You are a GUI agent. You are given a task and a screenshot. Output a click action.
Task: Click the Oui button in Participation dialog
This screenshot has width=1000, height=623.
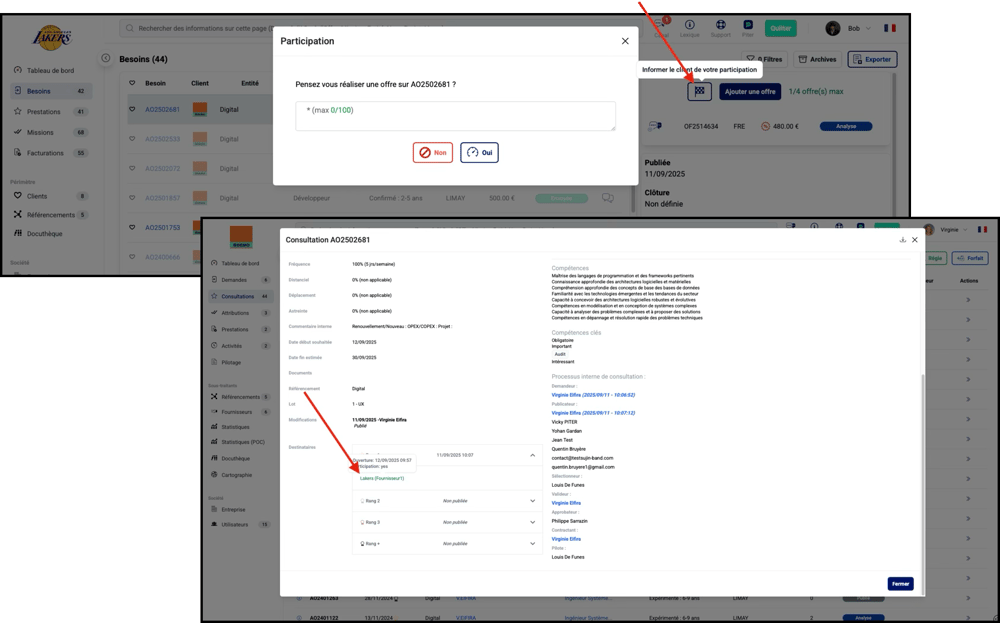pos(479,153)
